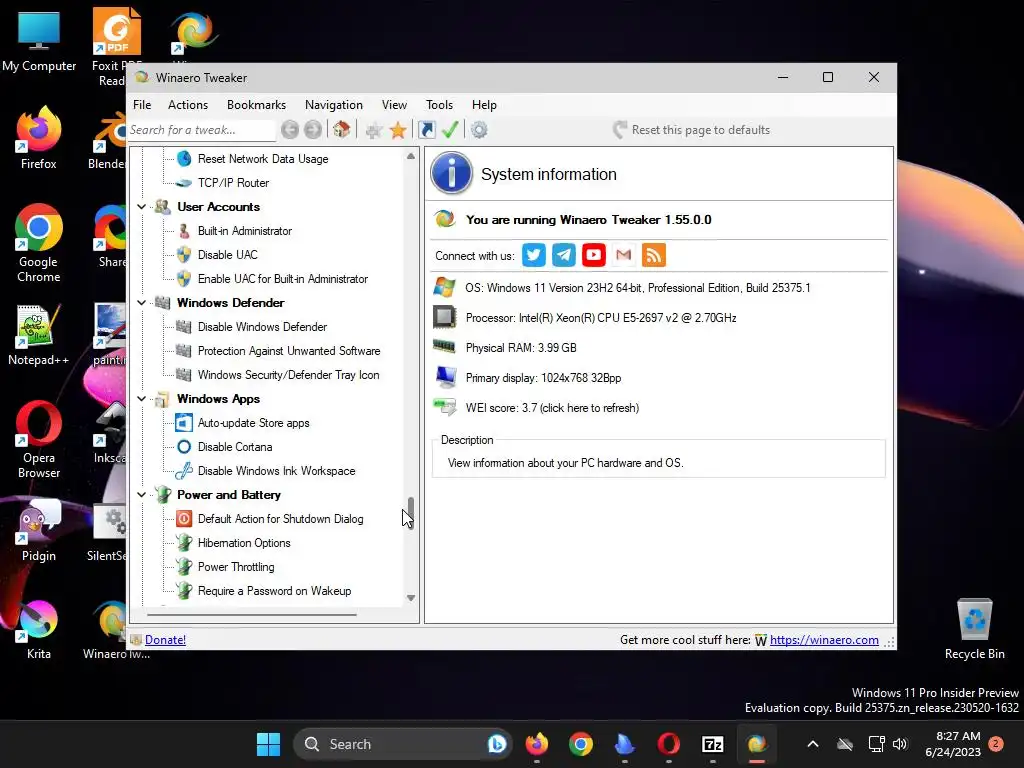Select the Recycle Bin desktop icon
Screen dimensions: 1024x768
[x=974, y=628]
